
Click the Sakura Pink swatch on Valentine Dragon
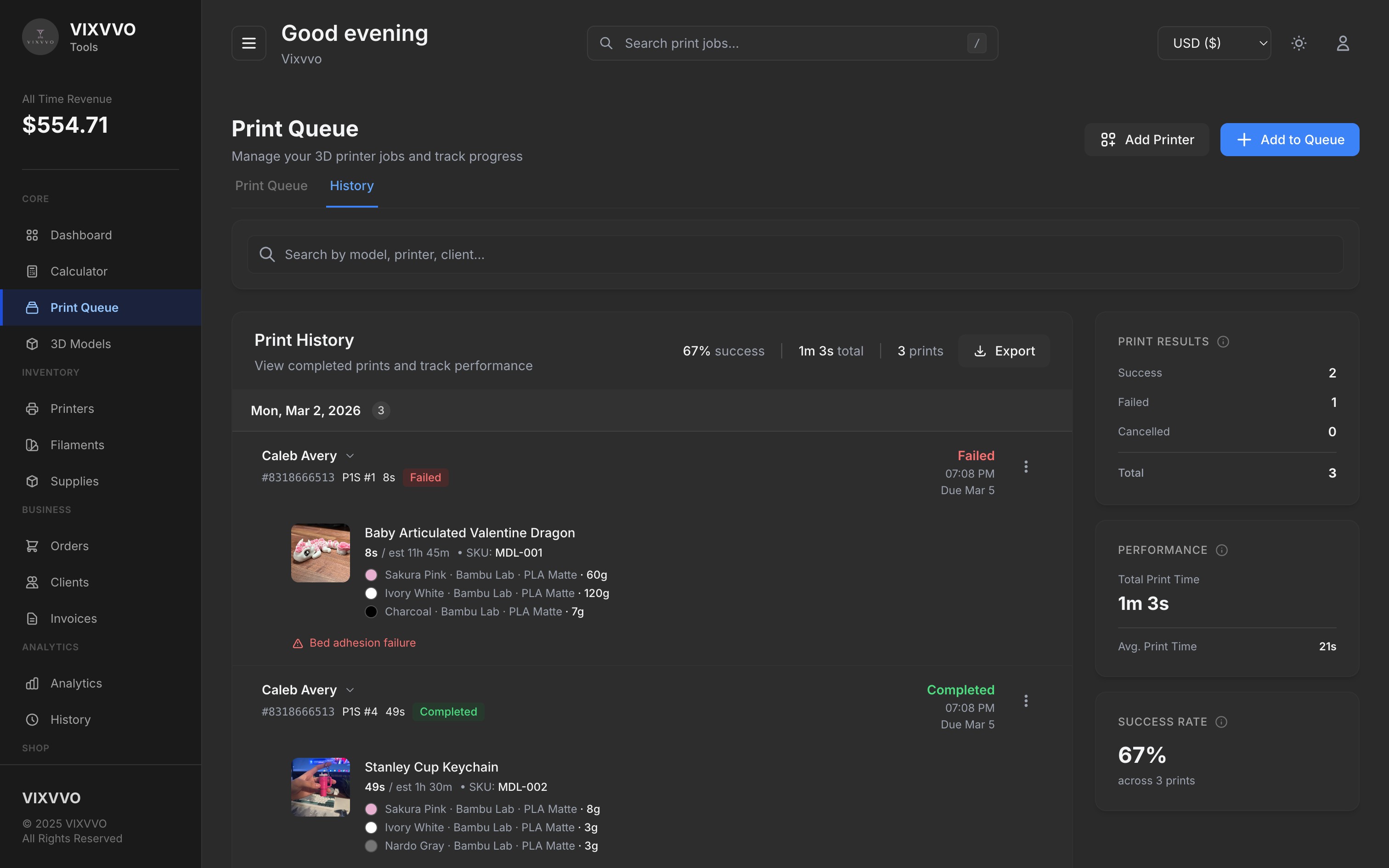(x=371, y=575)
